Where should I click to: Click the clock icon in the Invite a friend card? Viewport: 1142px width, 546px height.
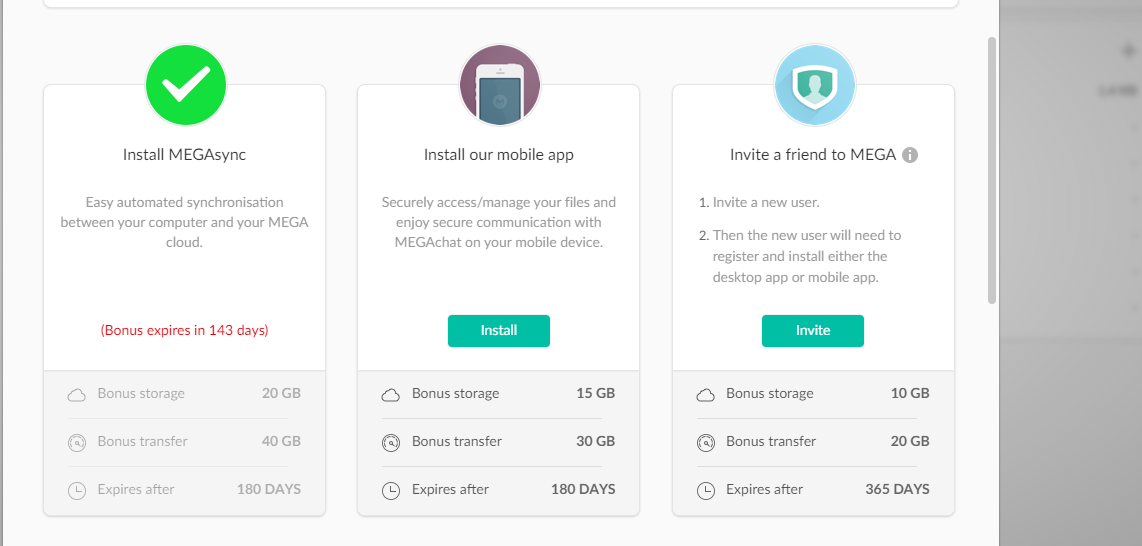(x=706, y=490)
